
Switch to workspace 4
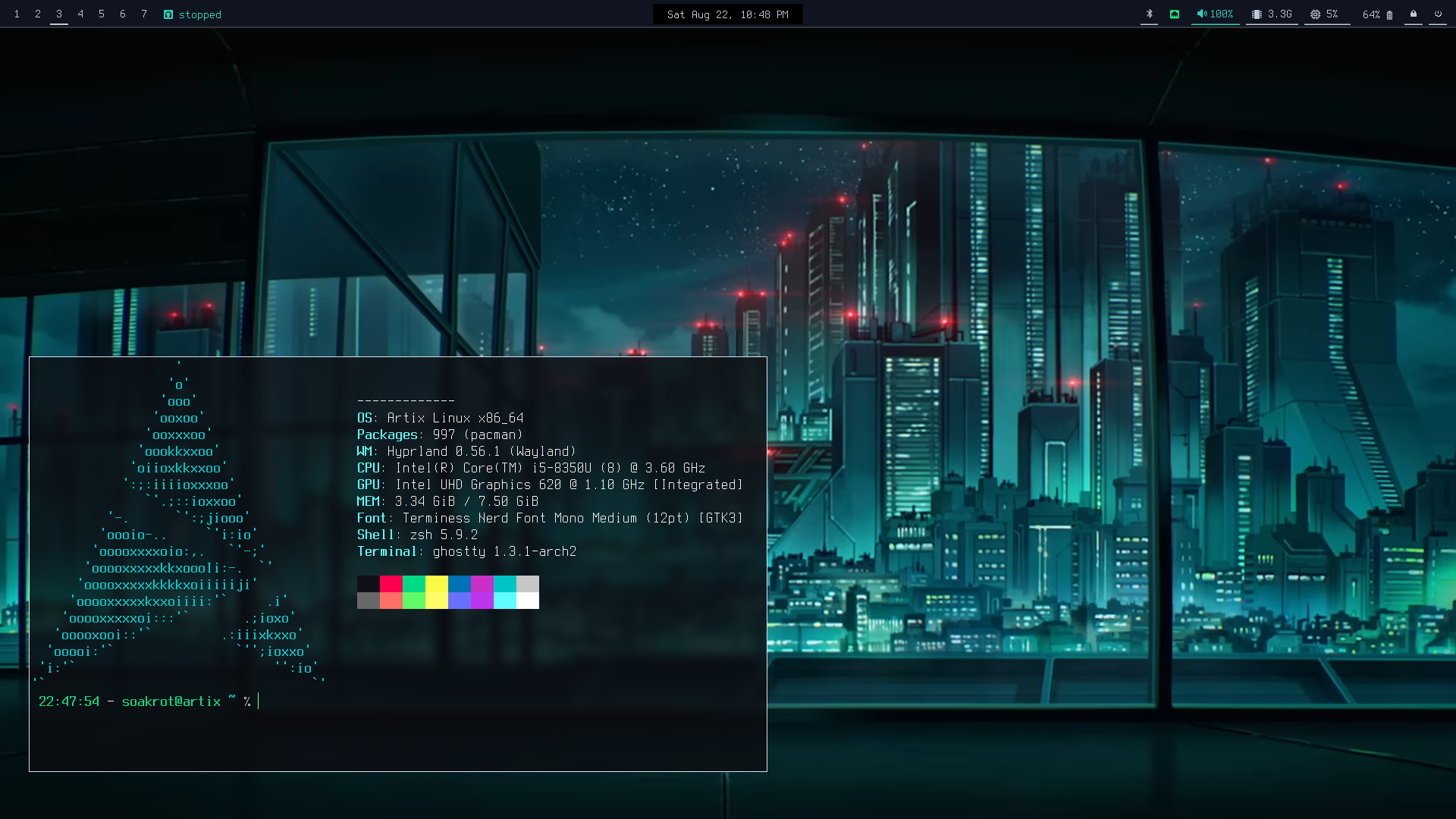(80, 14)
